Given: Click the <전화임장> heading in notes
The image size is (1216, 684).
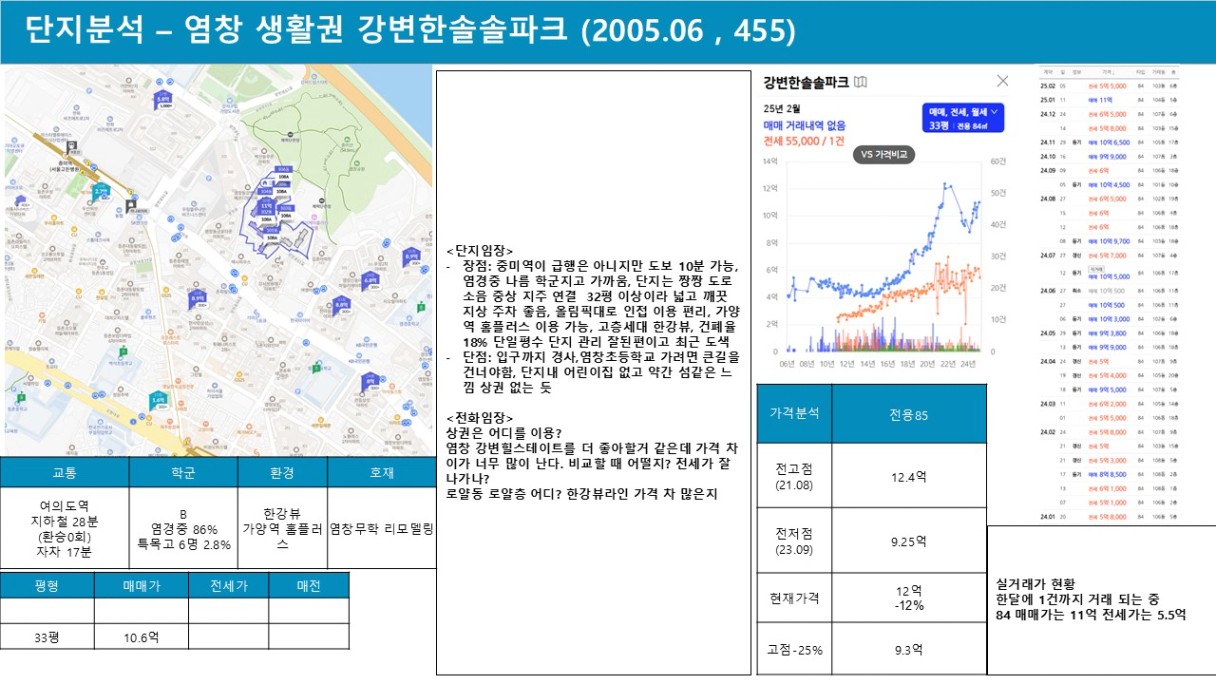Looking at the screenshot, I should tap(480, 417).
